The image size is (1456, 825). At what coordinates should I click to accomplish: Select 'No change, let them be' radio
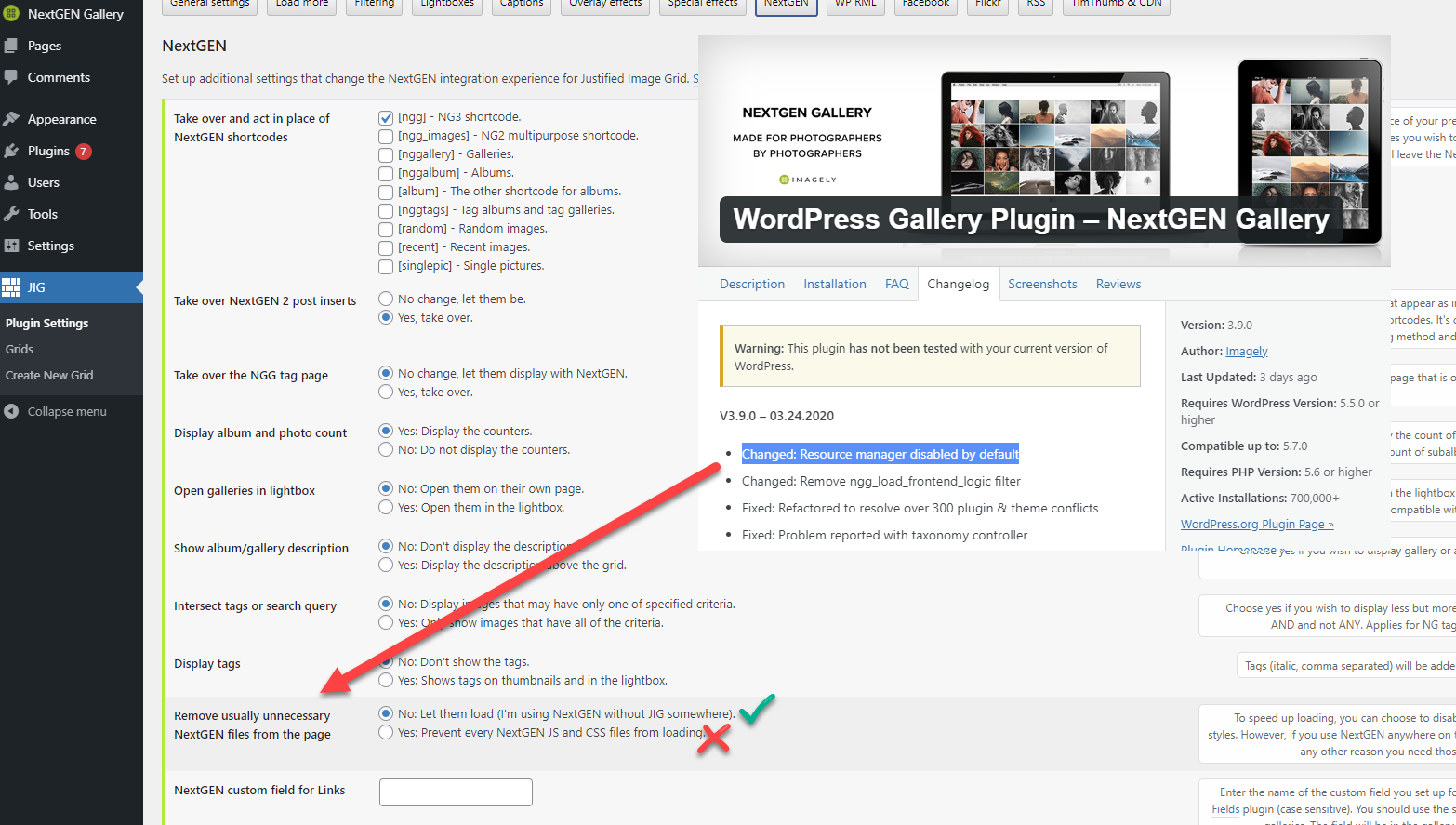386,299
